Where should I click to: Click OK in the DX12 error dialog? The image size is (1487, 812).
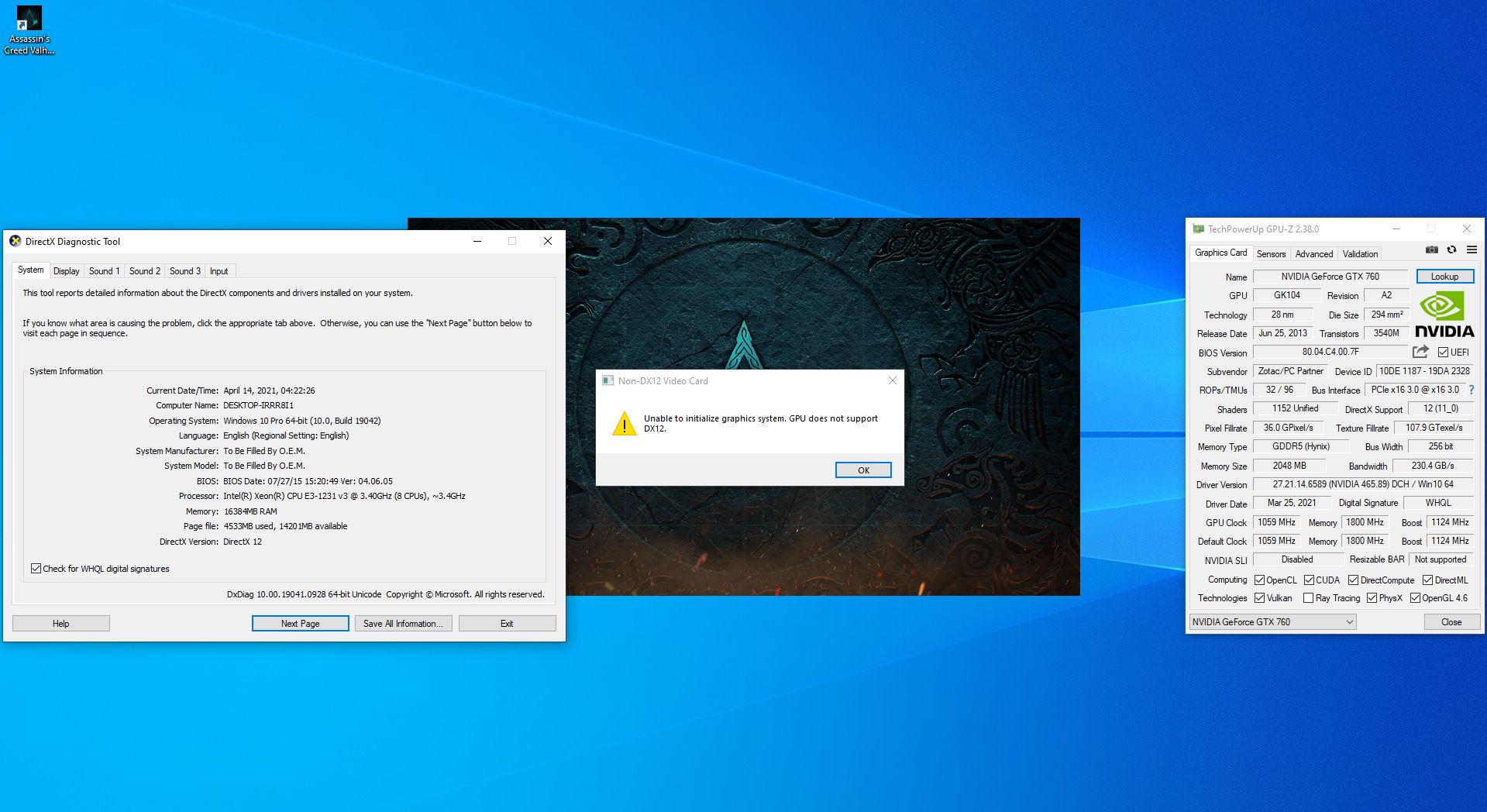863,470
